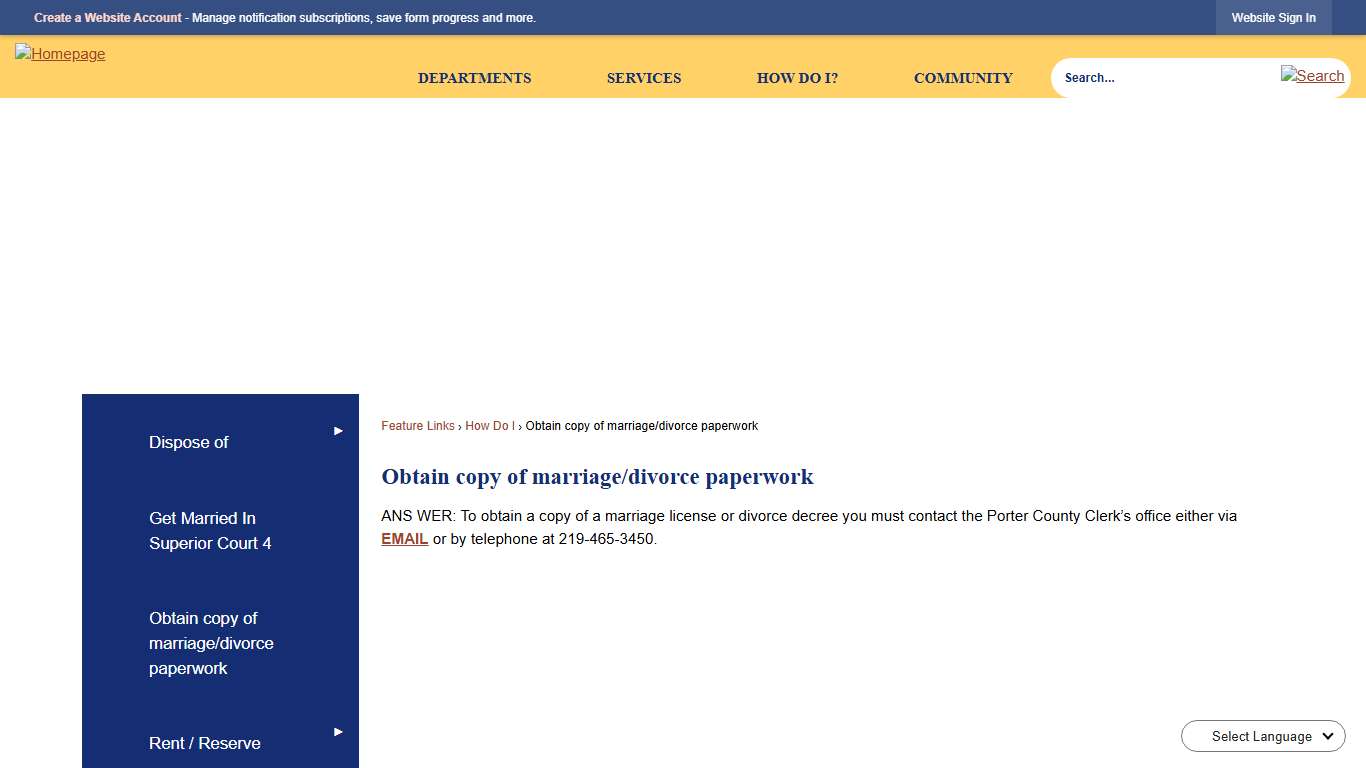Viewport: 1366px width, 768px height.
Task: Open the Homepage logo link
Action: pyautogui.click(x=60, y=54)
